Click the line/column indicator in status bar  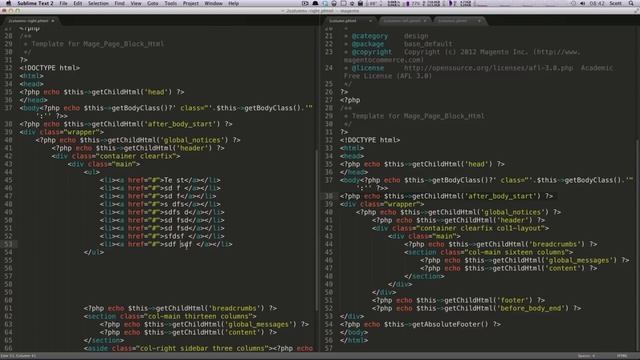[19, 356]
